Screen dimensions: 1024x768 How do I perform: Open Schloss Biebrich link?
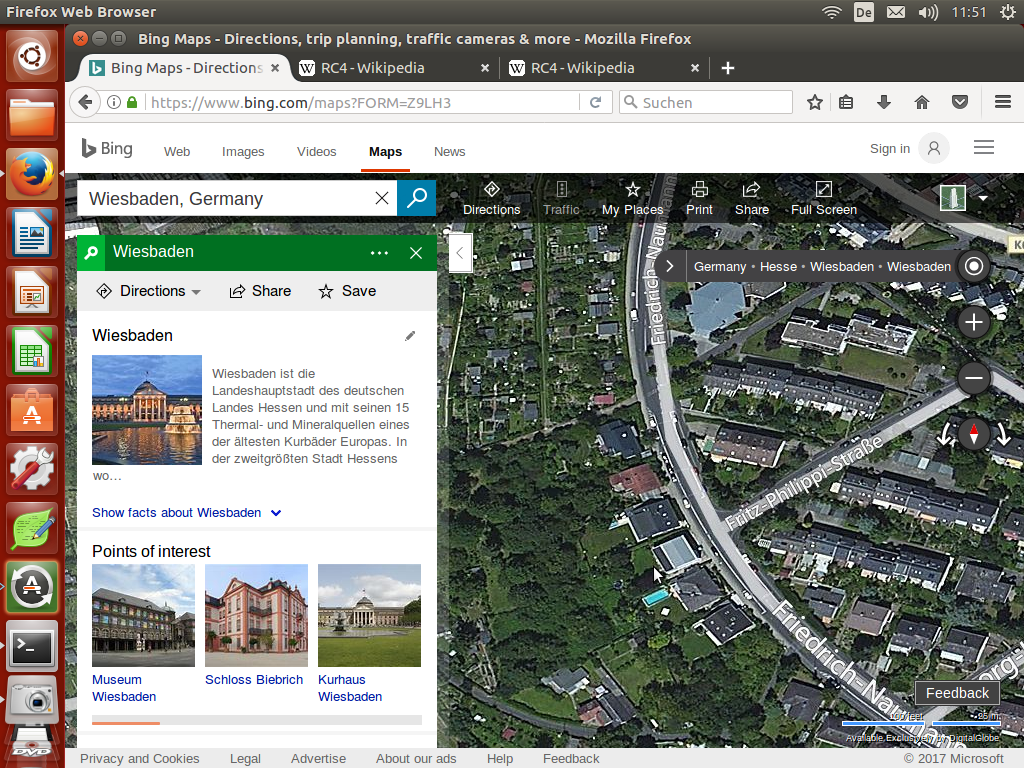pos(254,680)
